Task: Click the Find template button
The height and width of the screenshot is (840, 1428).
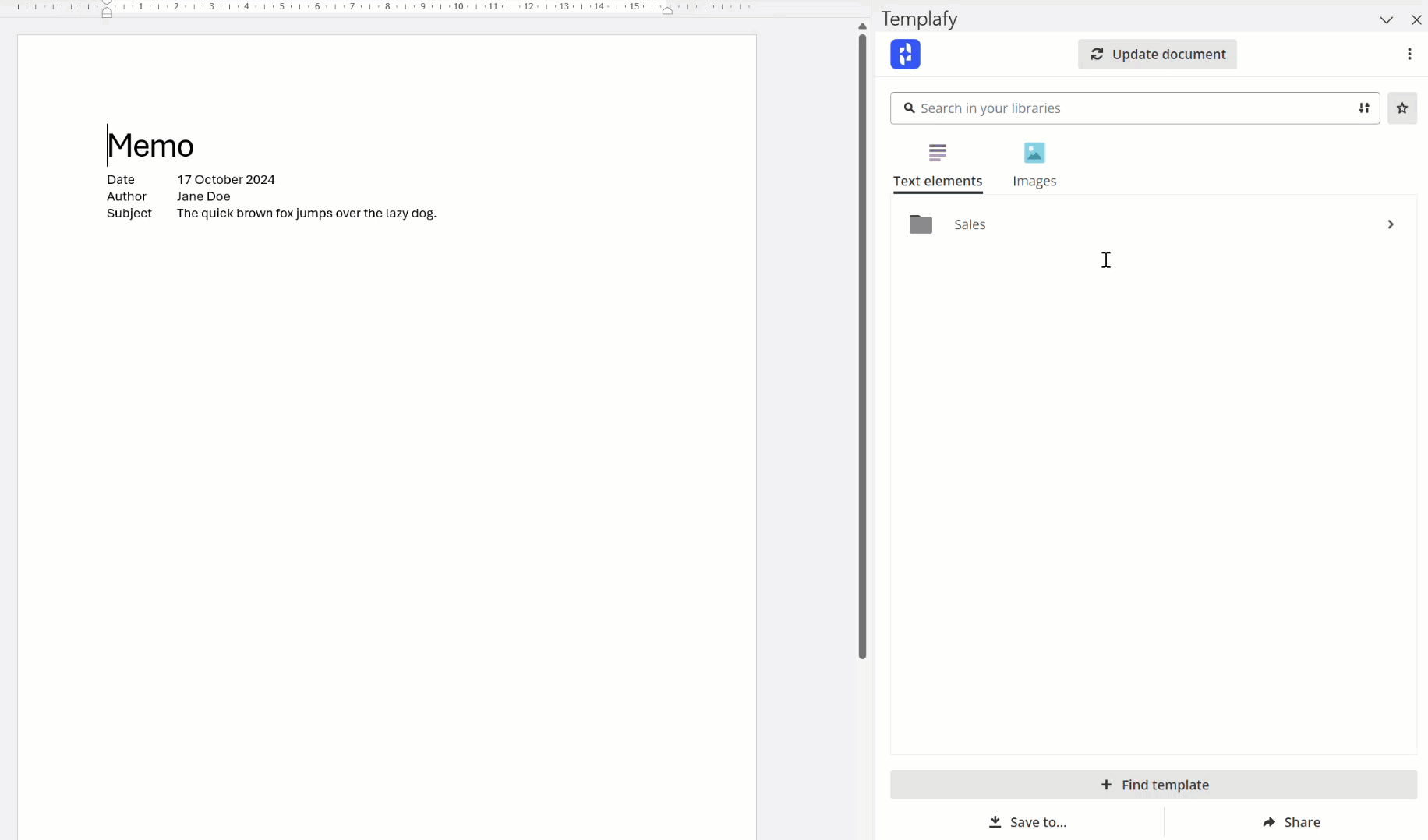Action: click(1153, 785)
